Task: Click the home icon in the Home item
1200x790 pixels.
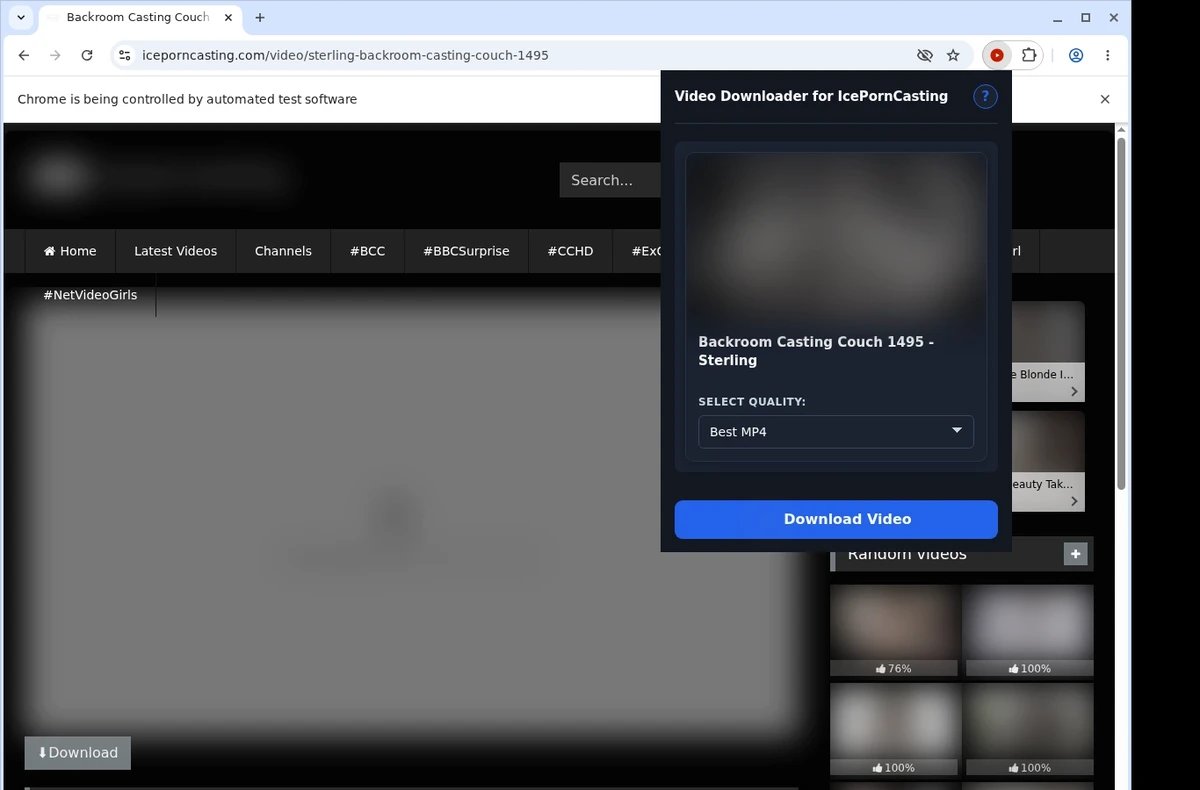Action: (49, 251)
